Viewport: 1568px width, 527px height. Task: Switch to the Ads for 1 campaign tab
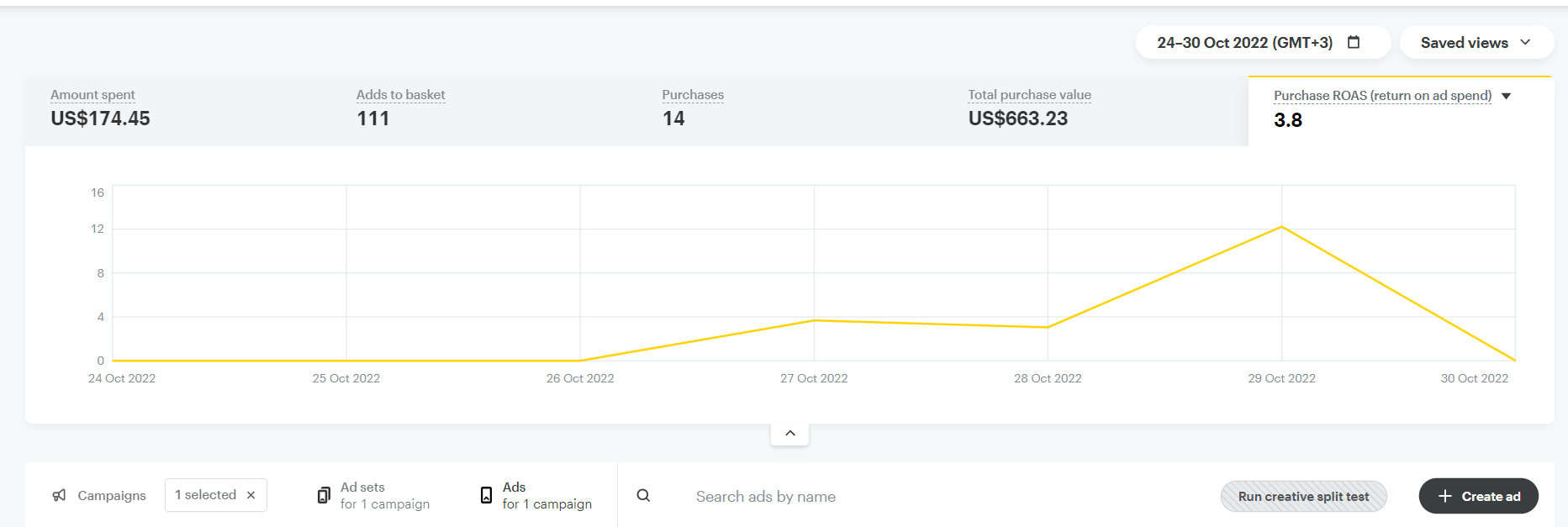coord(546,495)
